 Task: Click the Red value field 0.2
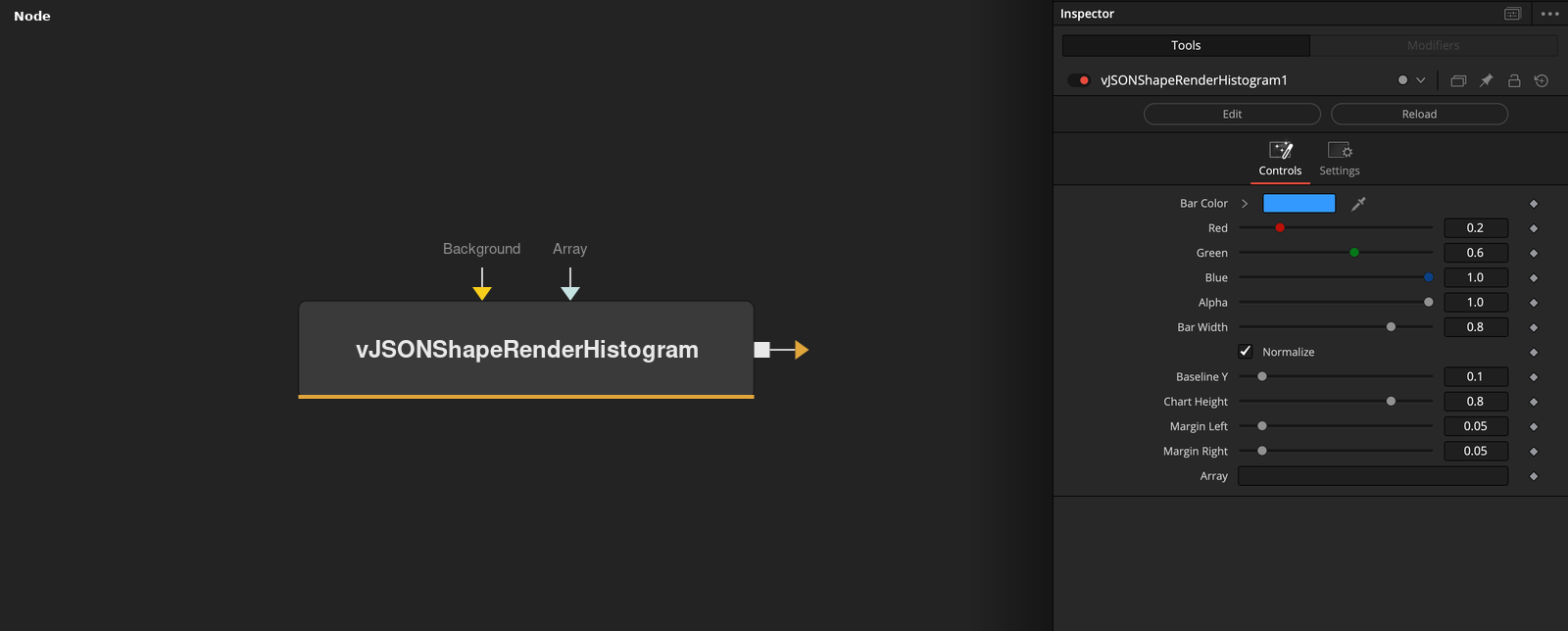[x=1476, y=227]
